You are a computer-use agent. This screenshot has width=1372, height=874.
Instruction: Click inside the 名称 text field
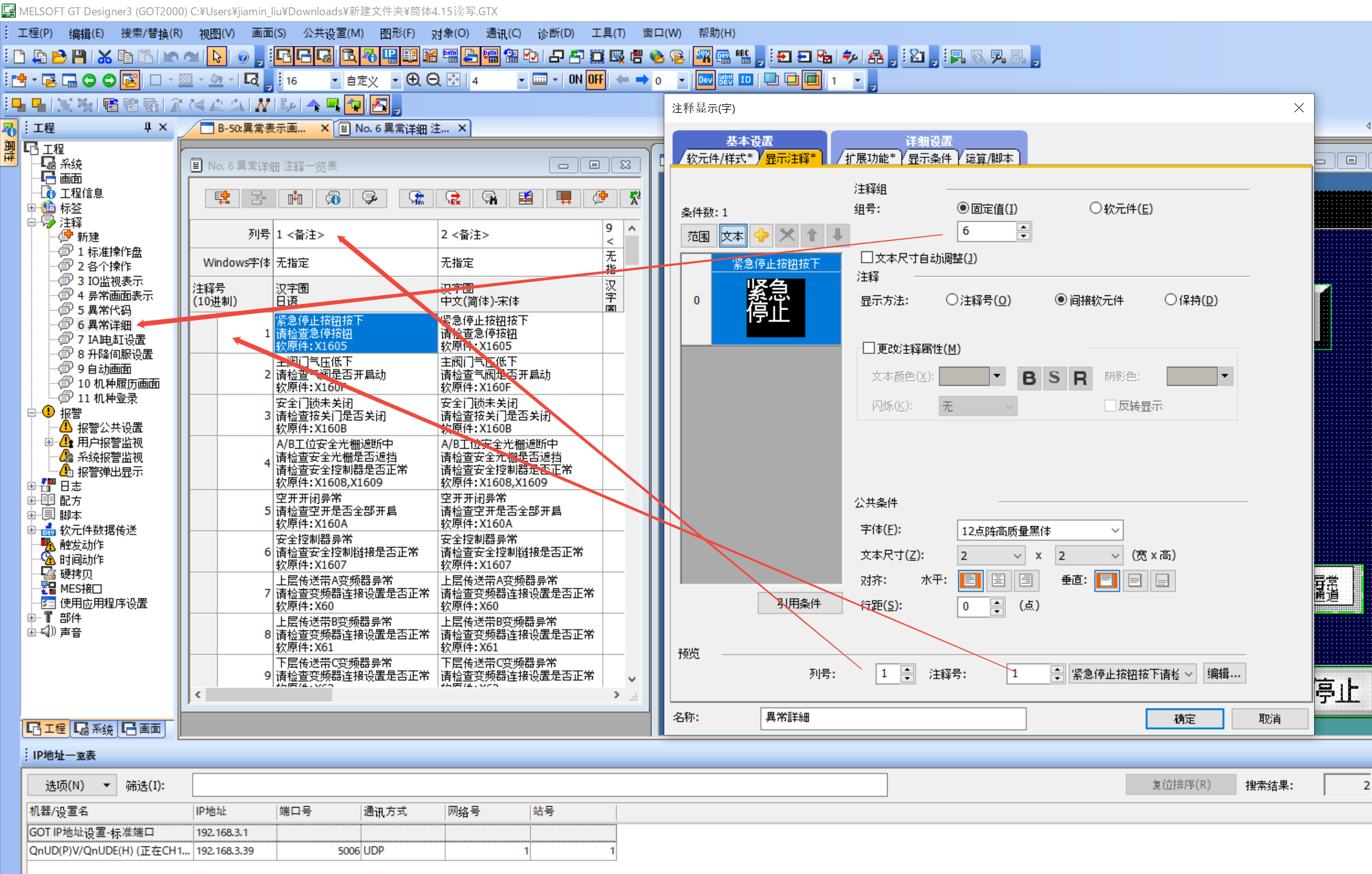893,718
